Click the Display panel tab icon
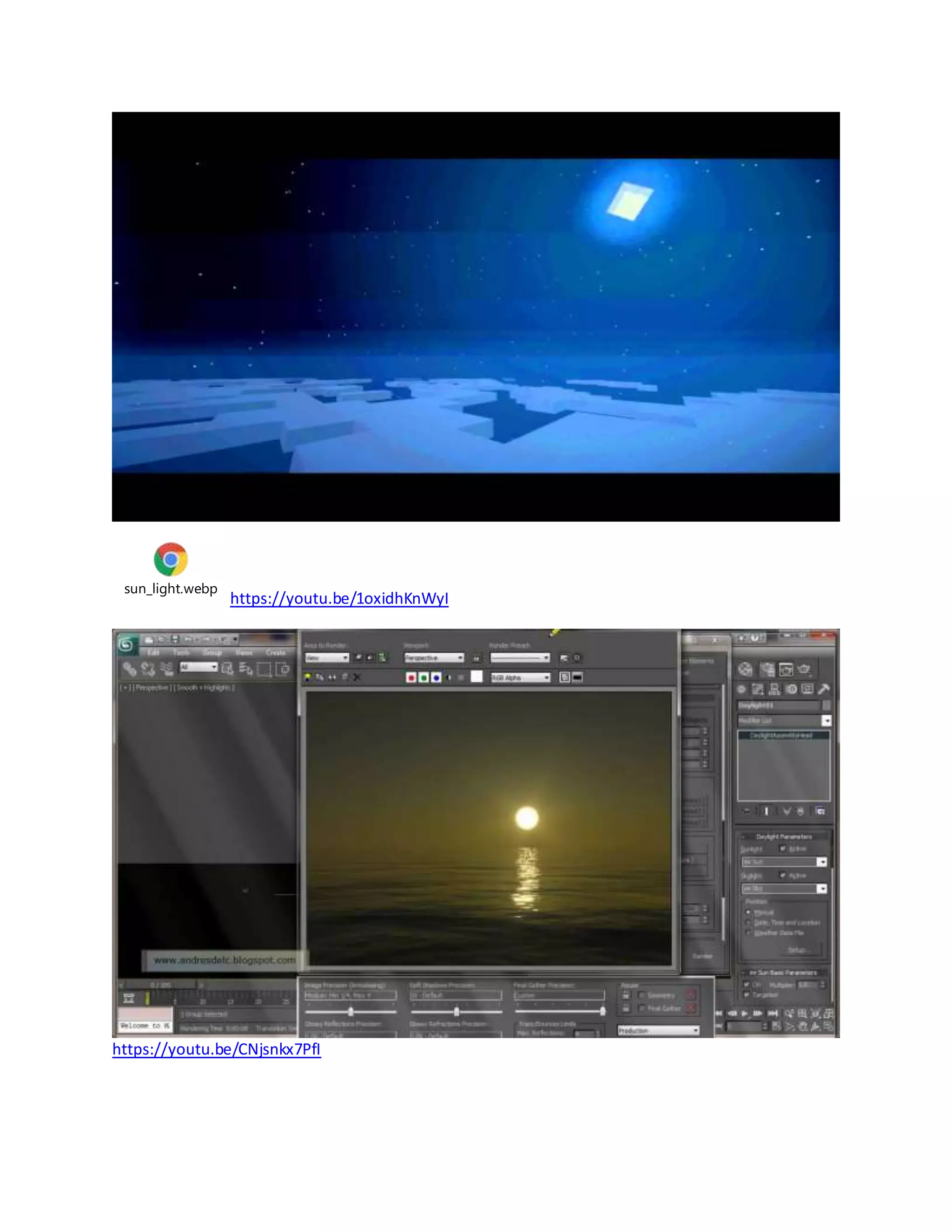Image resolution: width=952 pixels, height=1232 pixels. pos(807,689)
